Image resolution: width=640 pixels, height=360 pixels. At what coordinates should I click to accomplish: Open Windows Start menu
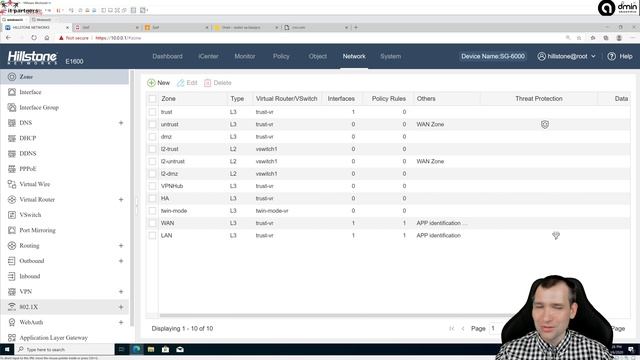pyautogui.click(x=7, y=349)
